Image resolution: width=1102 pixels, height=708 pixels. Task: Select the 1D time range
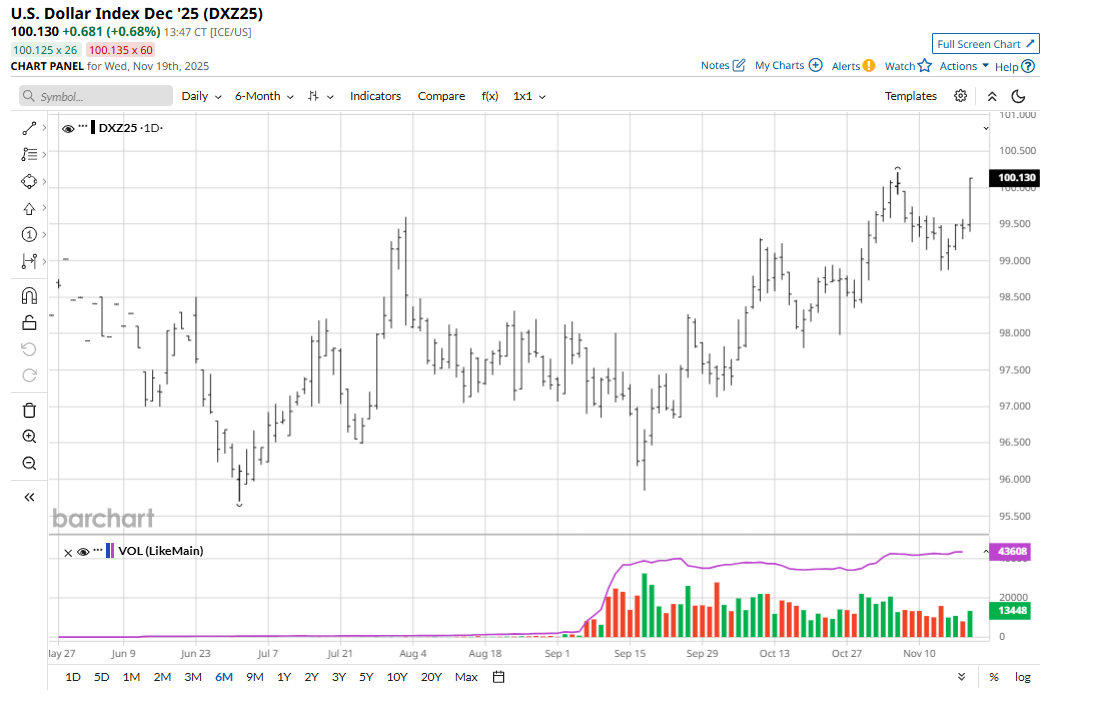72,677
